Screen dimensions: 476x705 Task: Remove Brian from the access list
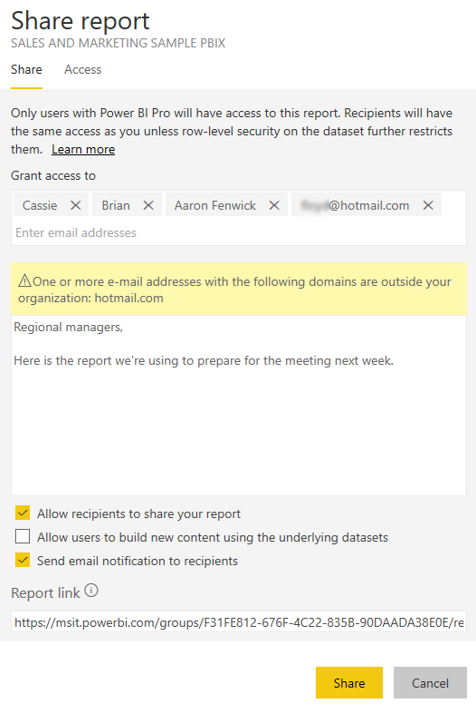tap(148, 205)
